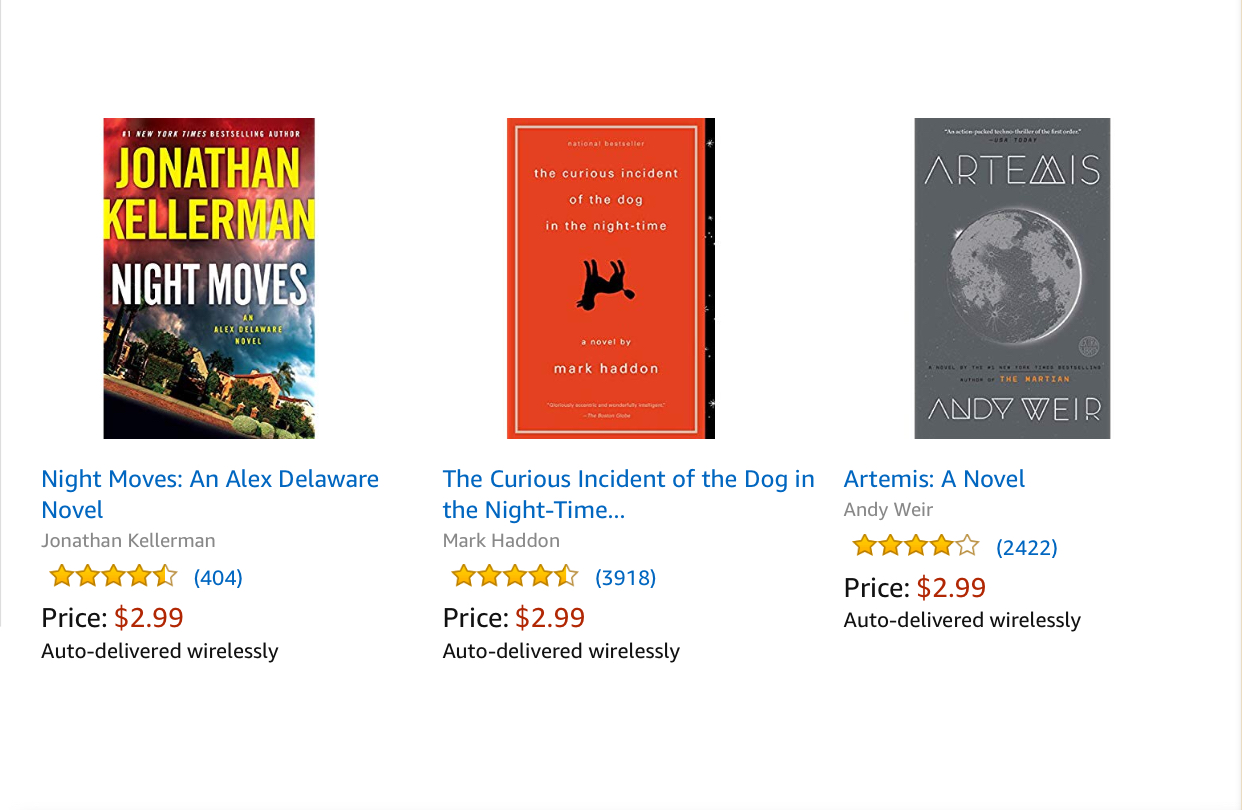Click the $2.99 price for Night Moves
Image resolution: width=1242 pixels, height=810 pixels.
click(x=149, y=617)
